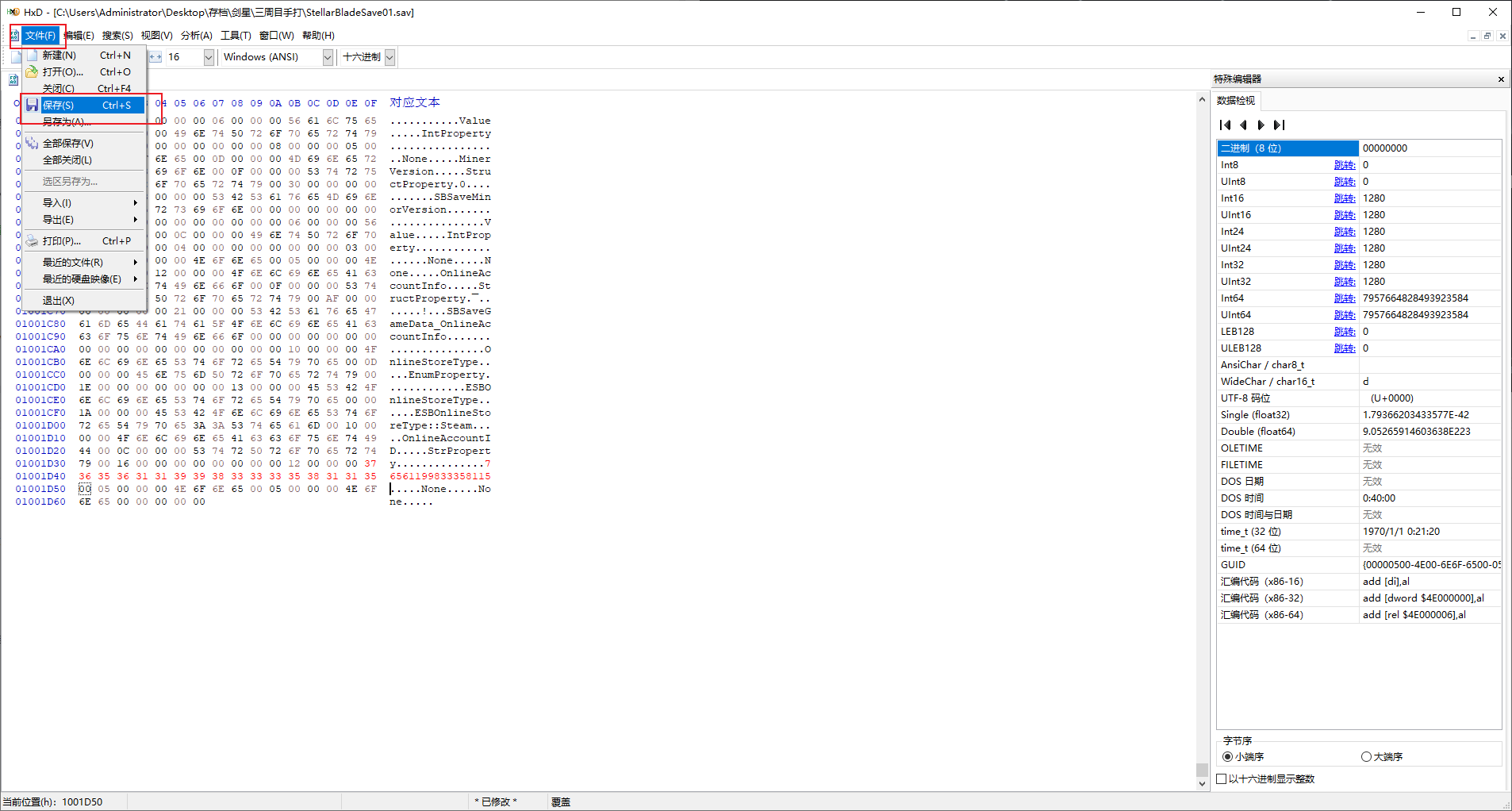Image resolution: width=1512 pixels, height=811 pixels.
Task: Click the 跳转 link next to Int32
Action: pos(1344,265)
